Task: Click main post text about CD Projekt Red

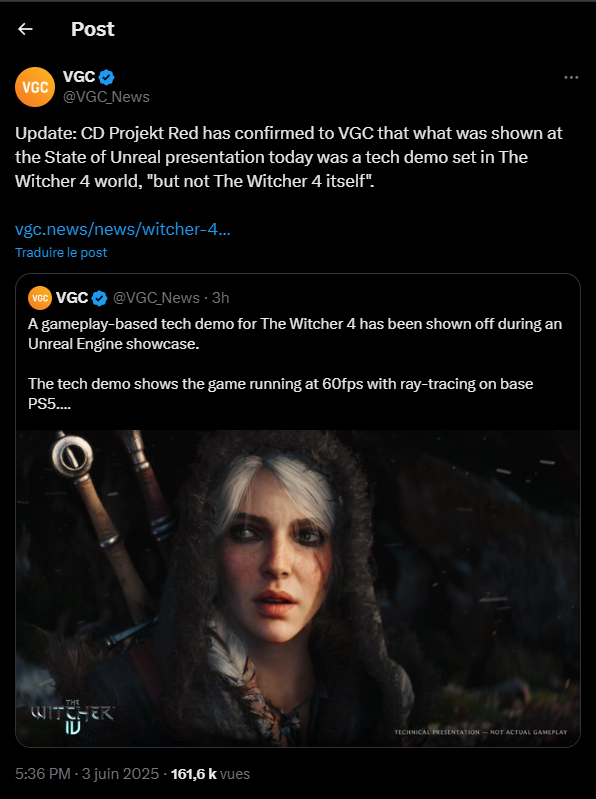Action: click(289, 157)
